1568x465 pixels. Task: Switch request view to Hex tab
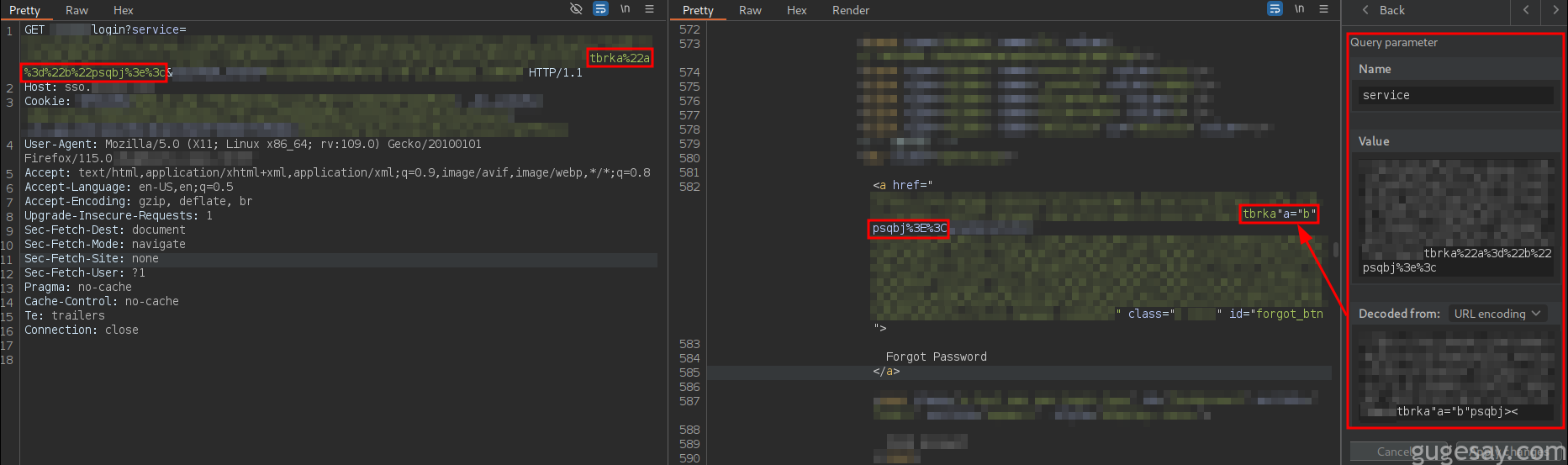[124, 10]
